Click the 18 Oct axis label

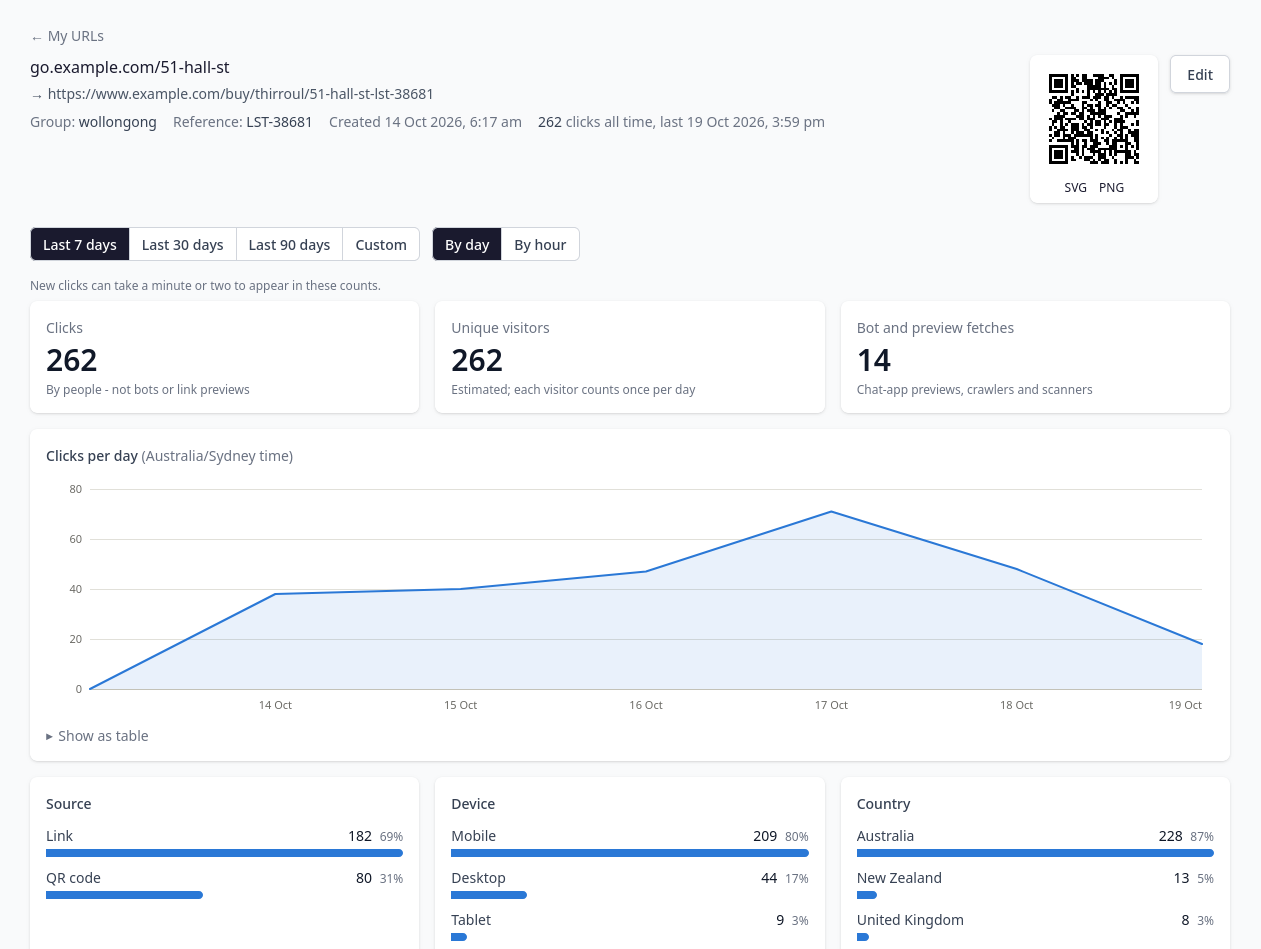click(x=1016, y=705)
